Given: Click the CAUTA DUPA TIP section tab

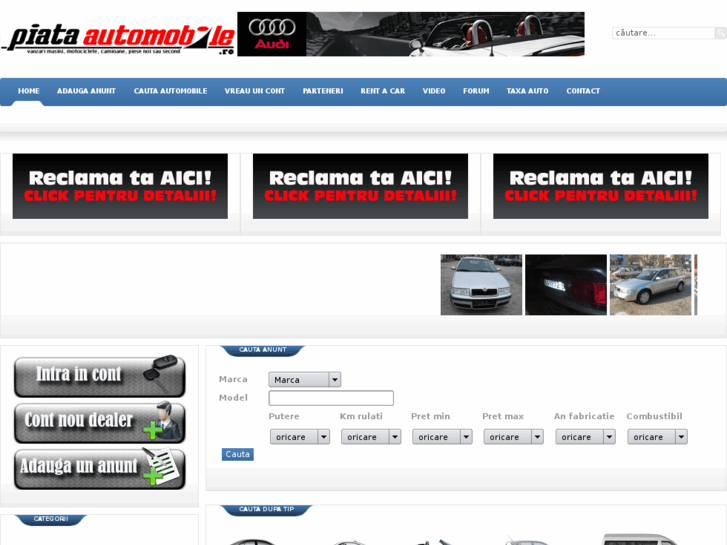Looking at the screenshot, I should [x=266, y=510].
